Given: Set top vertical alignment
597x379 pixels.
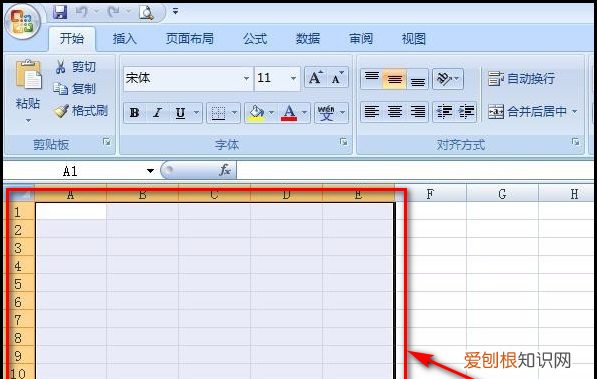Looking at the screenshot, I should pyautogui.click(x=372, y=79).
